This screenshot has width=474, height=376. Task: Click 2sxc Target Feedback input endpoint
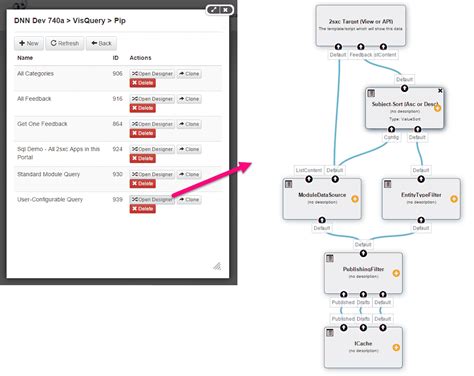pos(361,47)
